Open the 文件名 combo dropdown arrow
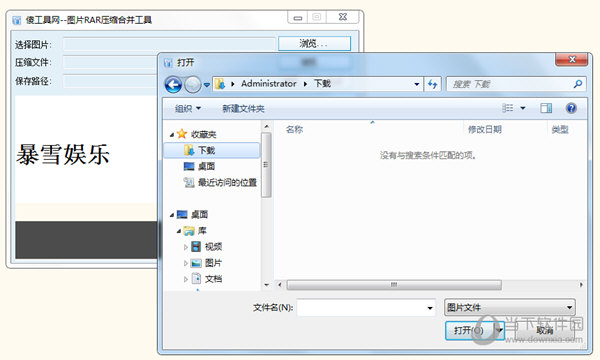This screenshot has width=600, height=360. pyautogui.click(x=430, y=308)
